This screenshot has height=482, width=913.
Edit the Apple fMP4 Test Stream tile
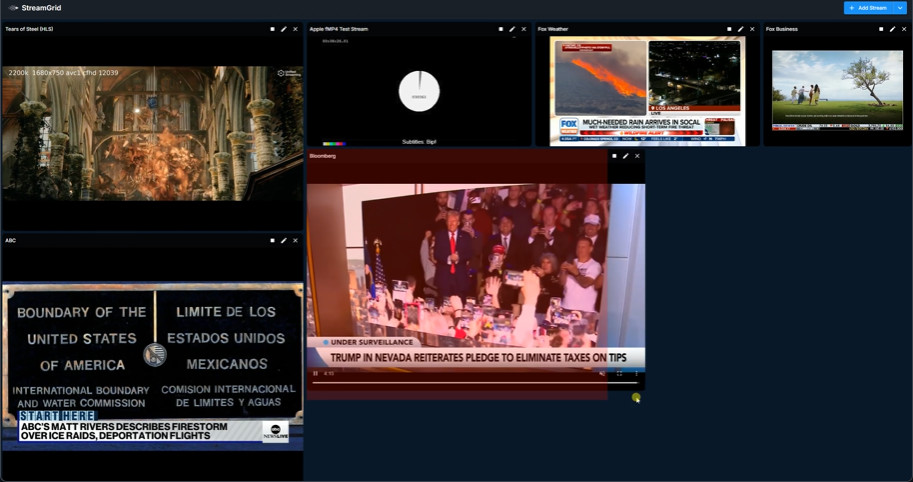click(512, 29)
